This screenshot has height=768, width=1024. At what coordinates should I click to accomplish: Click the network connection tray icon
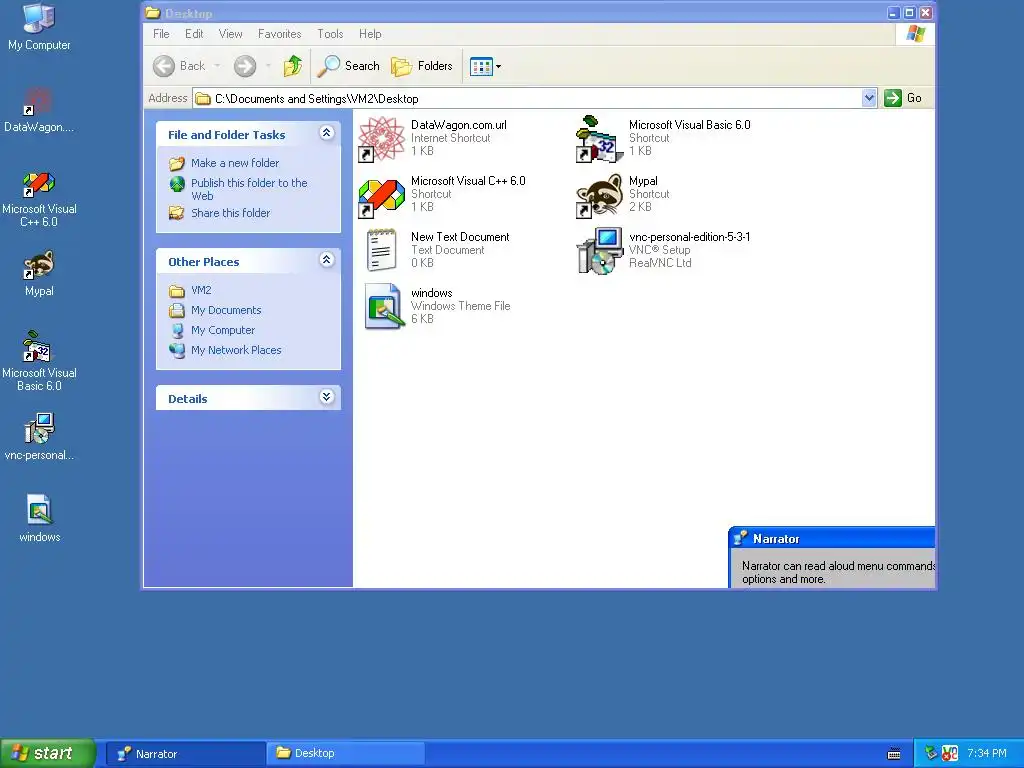point(931,754)
